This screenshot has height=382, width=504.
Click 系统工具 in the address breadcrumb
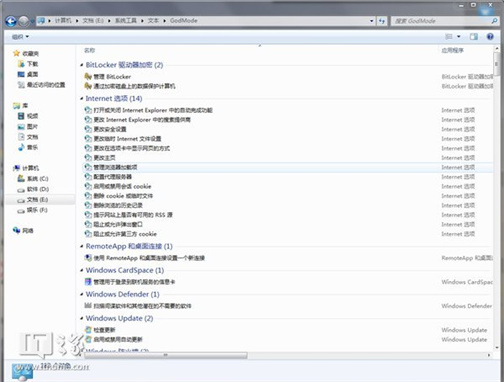tap(126, 21)
